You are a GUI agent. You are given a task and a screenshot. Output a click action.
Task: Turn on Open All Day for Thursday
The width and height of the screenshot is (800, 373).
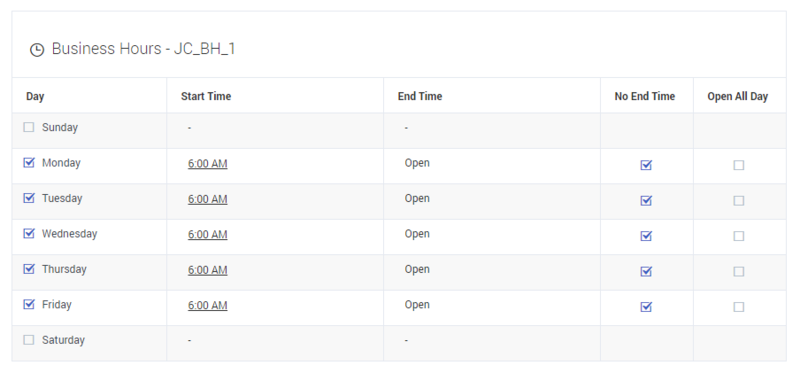[739, 271]
